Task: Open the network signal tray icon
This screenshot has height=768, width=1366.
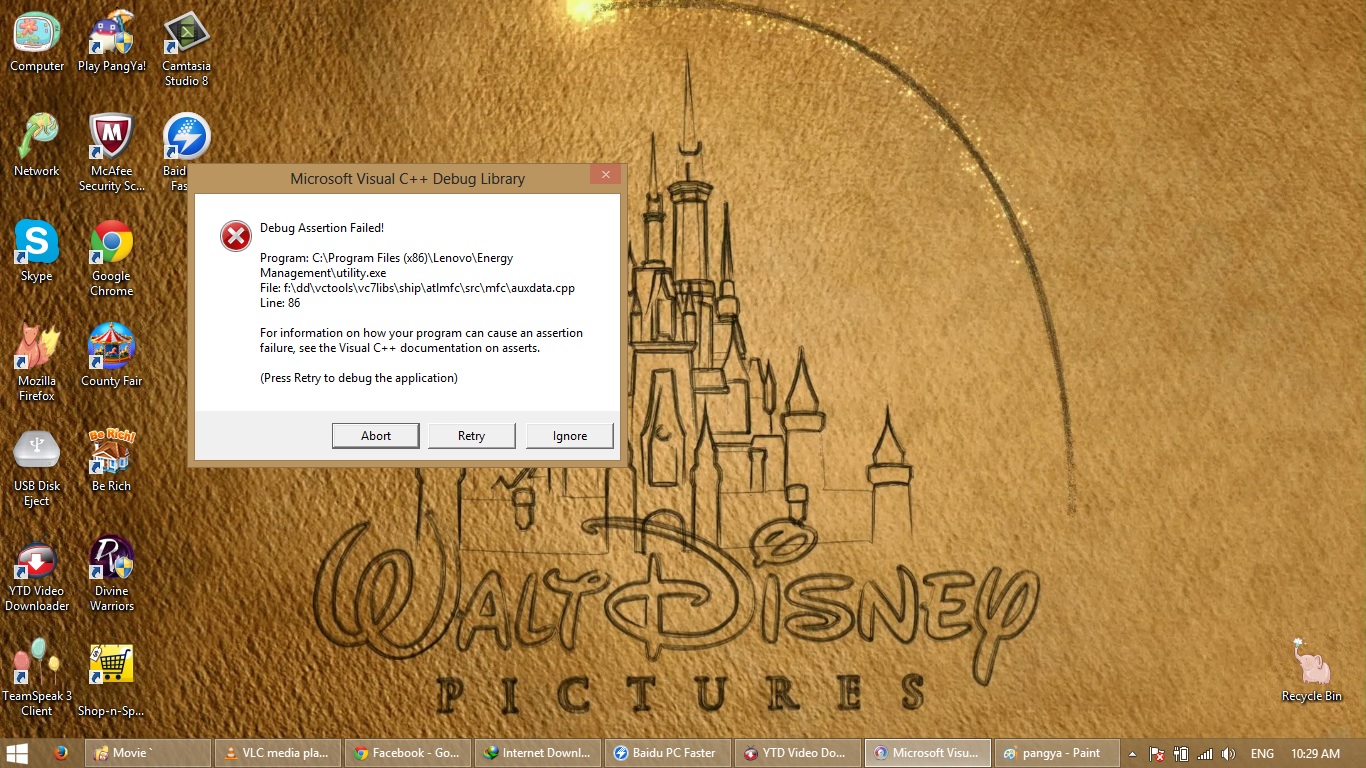Action: tap(1205, 754)
